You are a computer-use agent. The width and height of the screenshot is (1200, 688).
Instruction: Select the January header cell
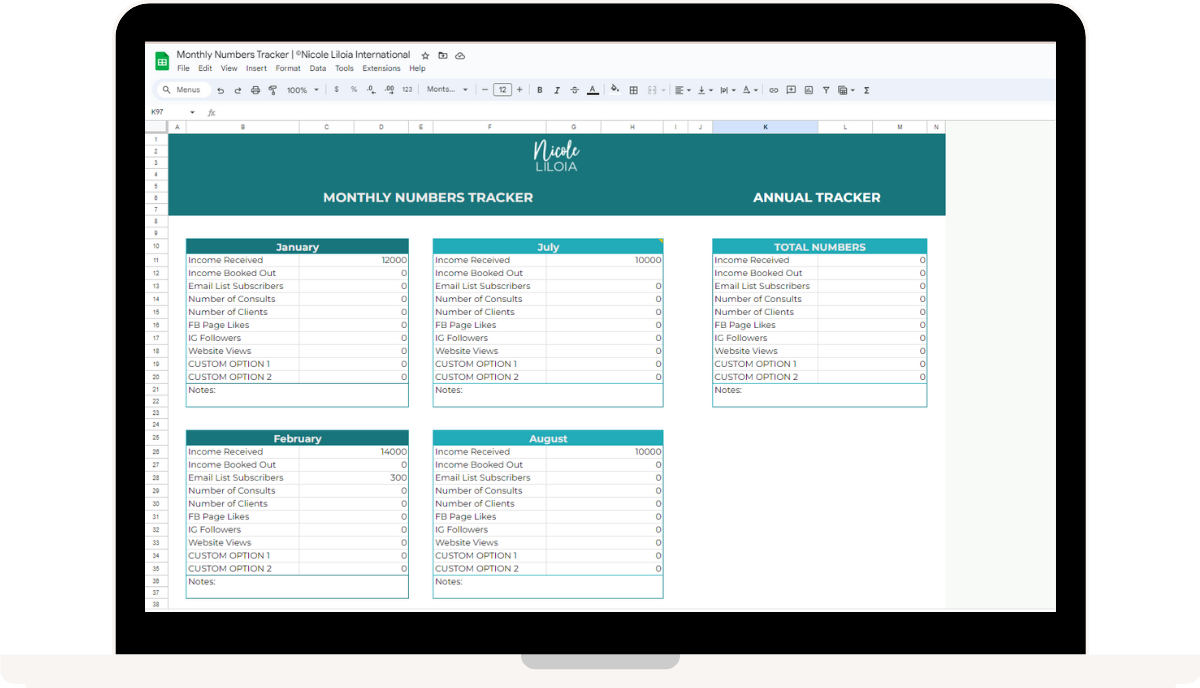pos(297,247)
